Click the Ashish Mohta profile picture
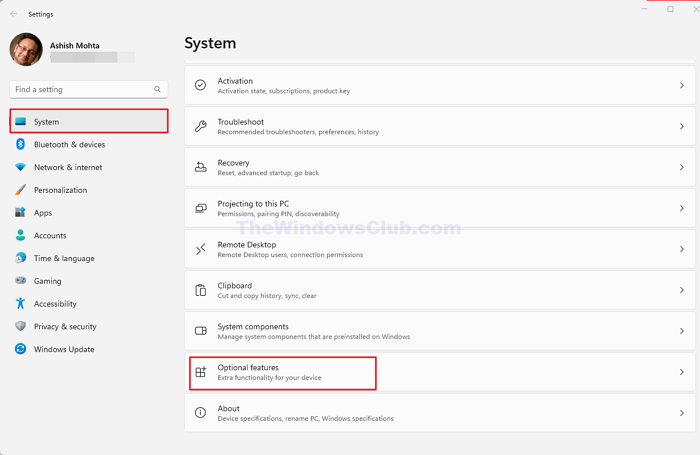This screenshot has height=455, width=700. 27,51
